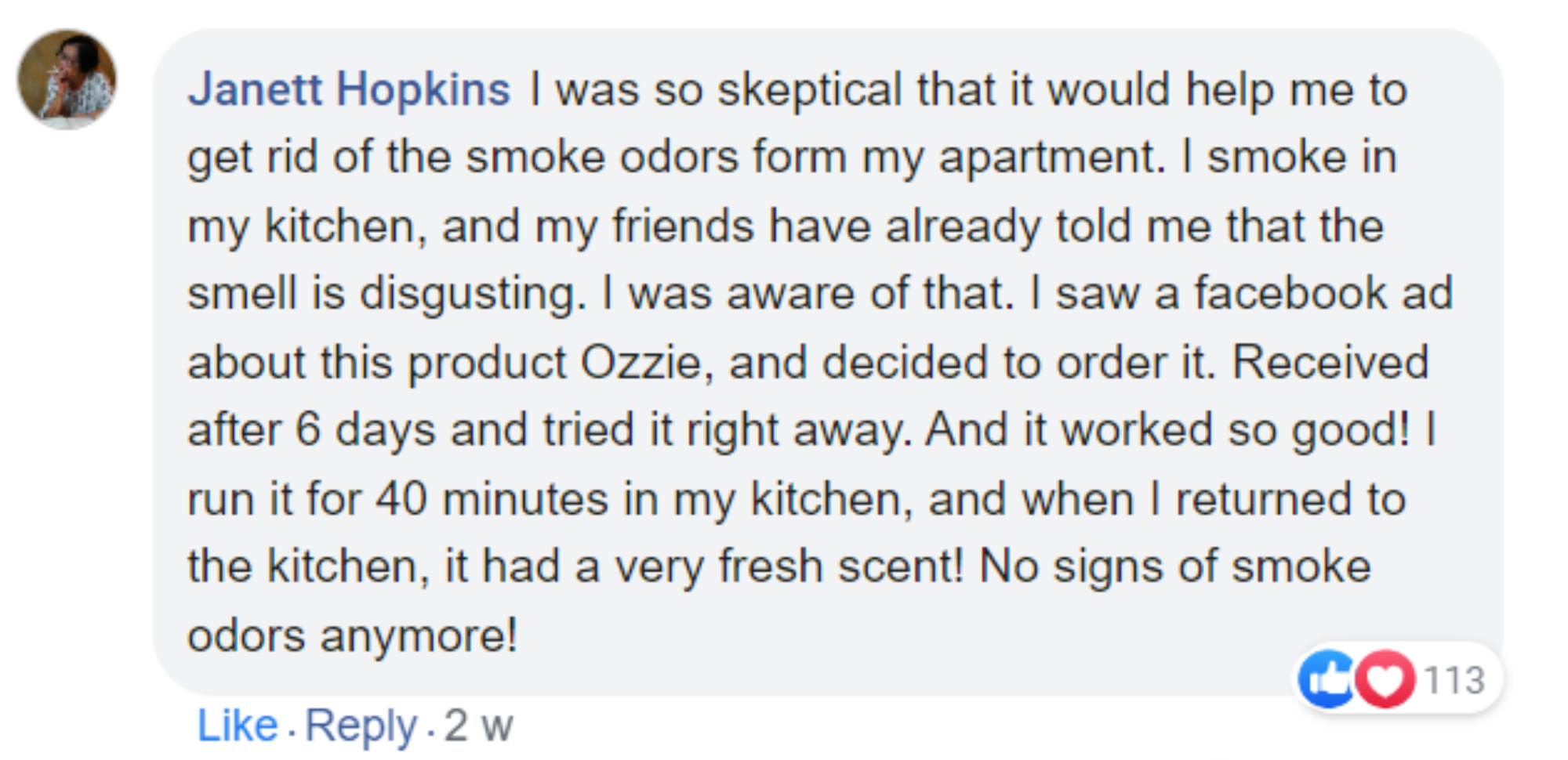
Task: Click the word "facebook" in the comment
Action: tap(1290, 294)
